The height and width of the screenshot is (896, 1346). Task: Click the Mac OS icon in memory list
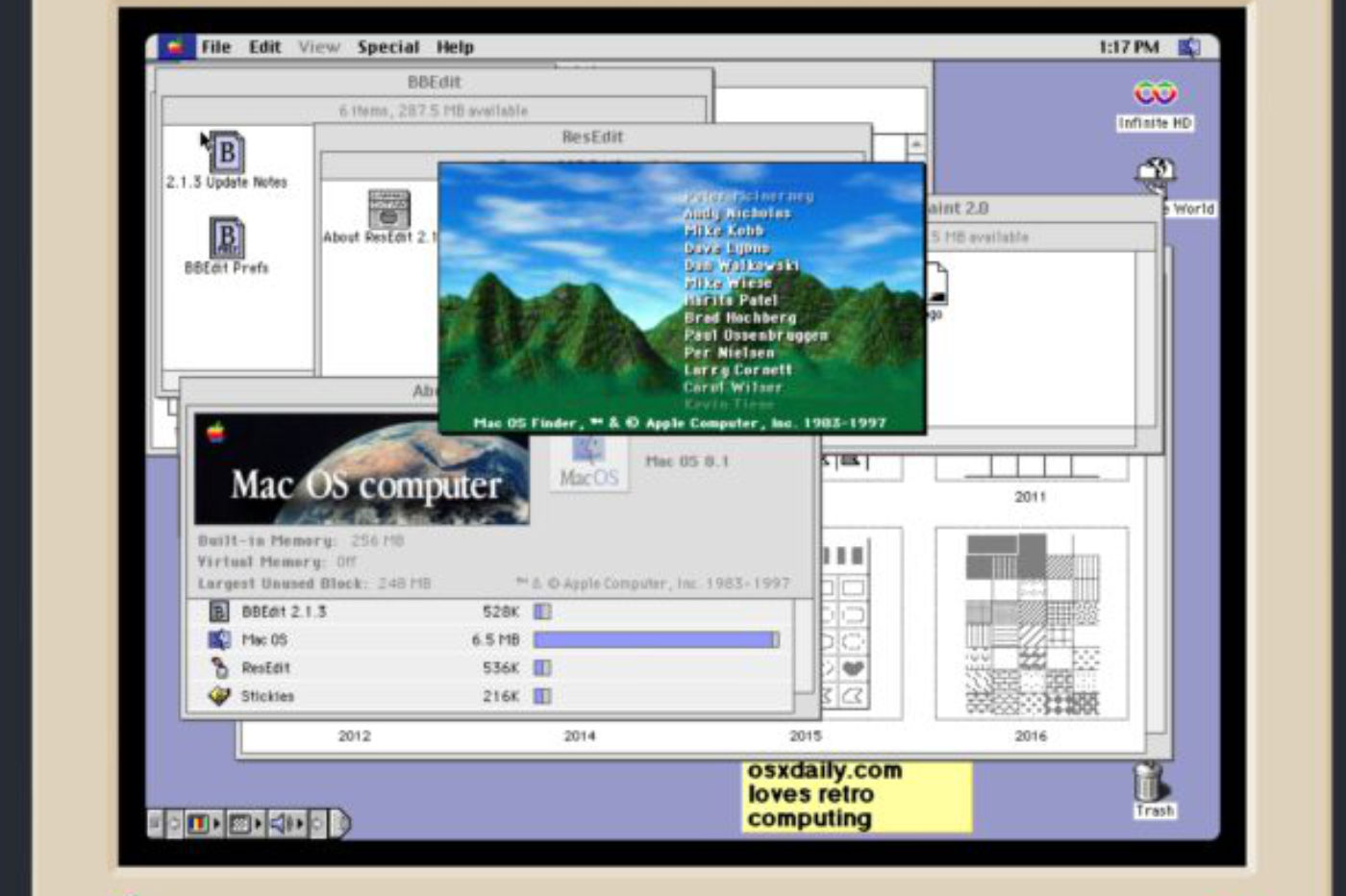[219, 639]
